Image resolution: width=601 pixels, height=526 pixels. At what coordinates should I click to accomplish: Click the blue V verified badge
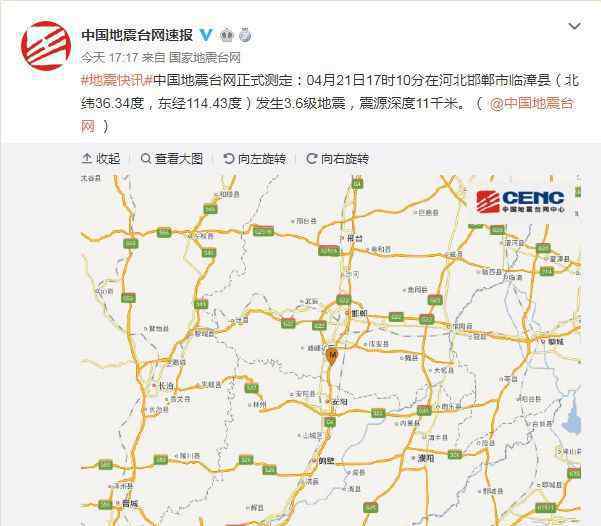click(206, 35)
